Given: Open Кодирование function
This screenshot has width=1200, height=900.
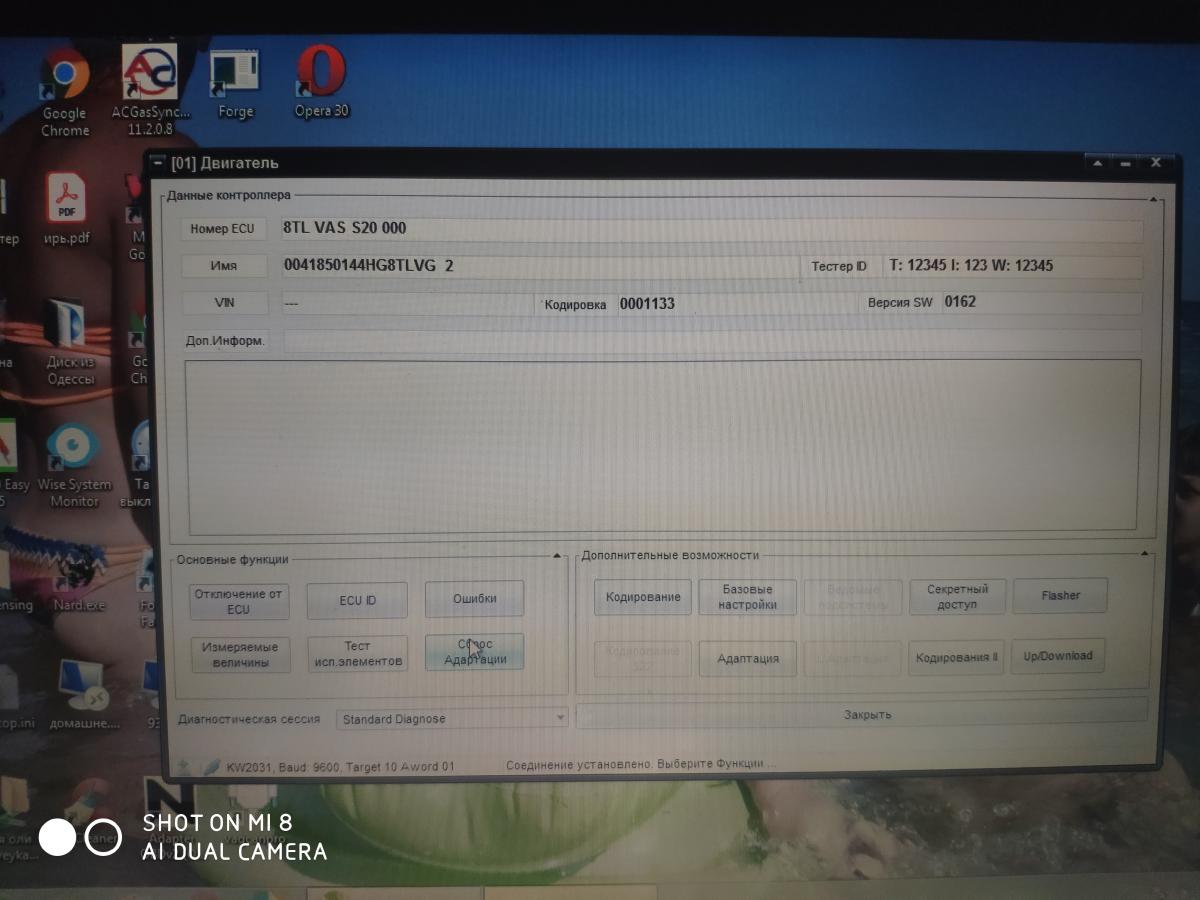Looking at the screenshot, I should pos(642,597).
